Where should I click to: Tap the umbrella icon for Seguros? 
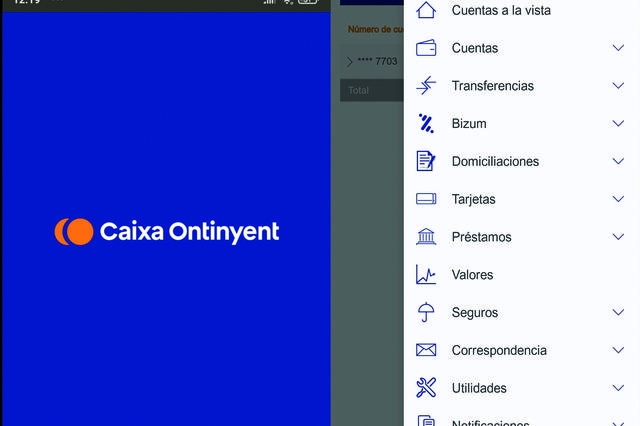tap(426, 312)
